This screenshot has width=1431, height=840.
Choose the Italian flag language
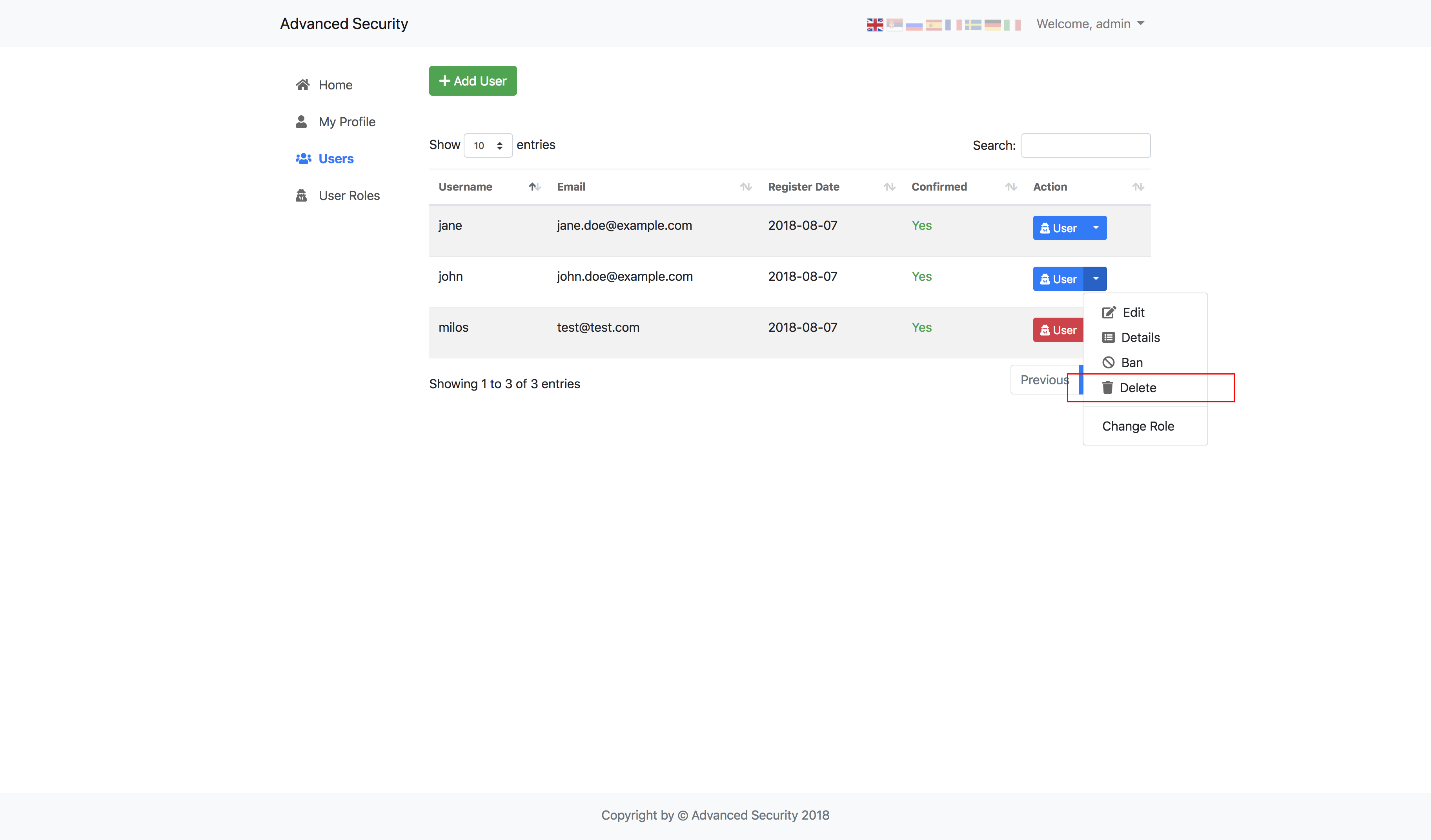point(1012,24)
